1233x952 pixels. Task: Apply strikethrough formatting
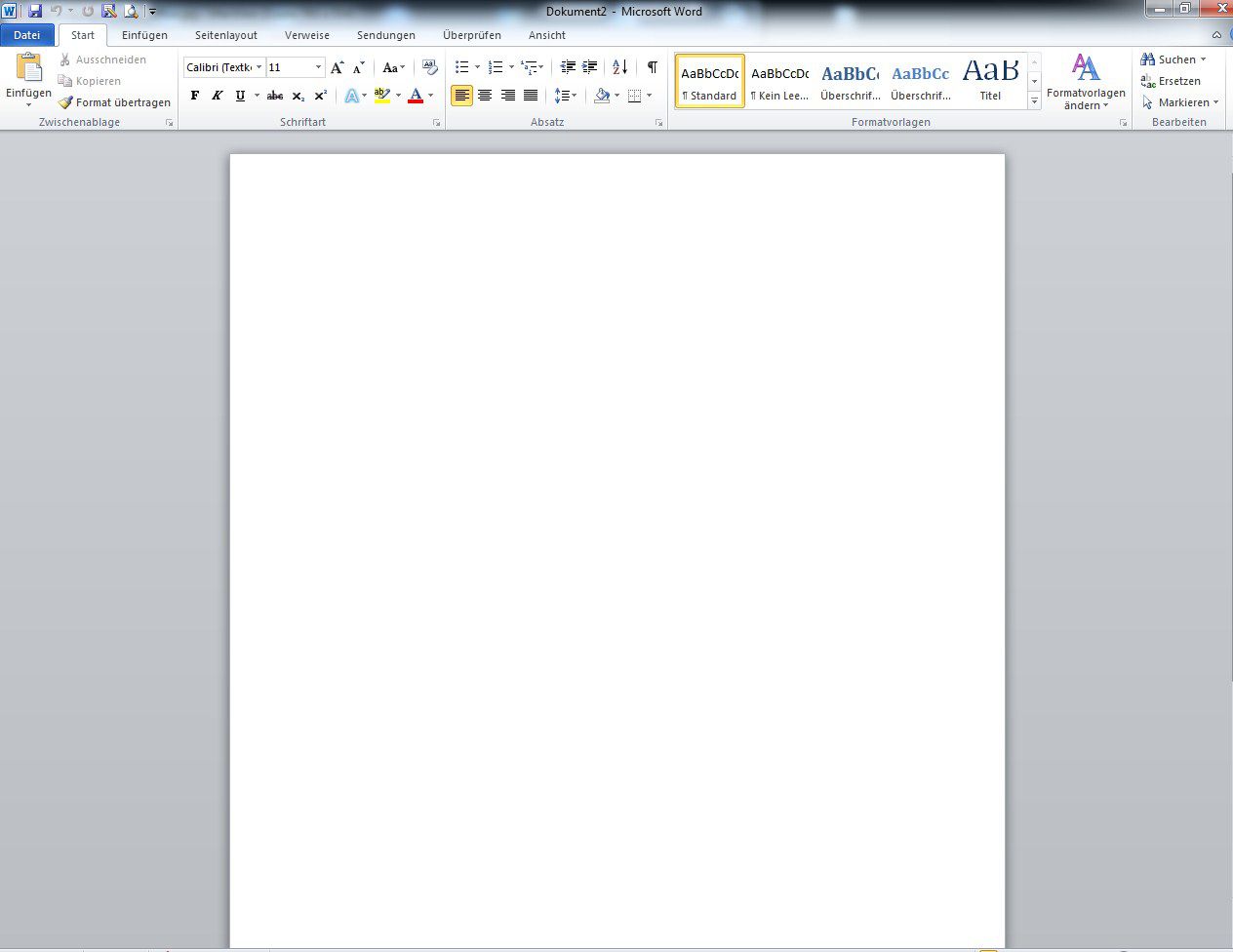(x=275, y=95)
